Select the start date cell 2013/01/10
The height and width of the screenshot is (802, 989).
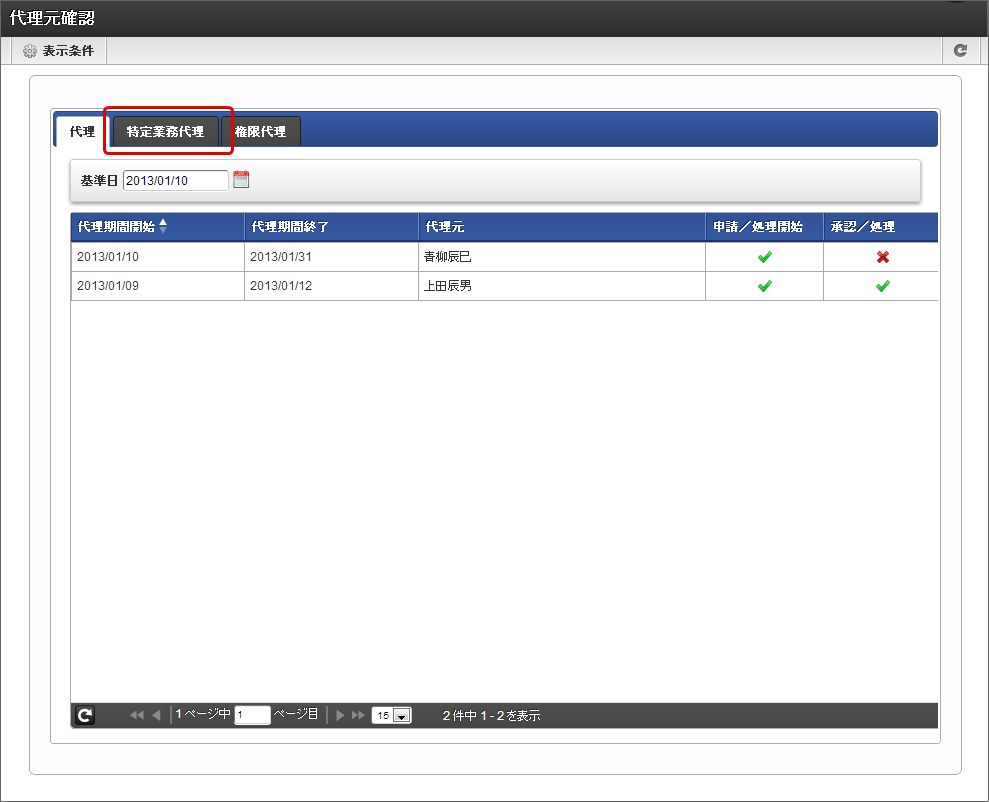point(158,257)
